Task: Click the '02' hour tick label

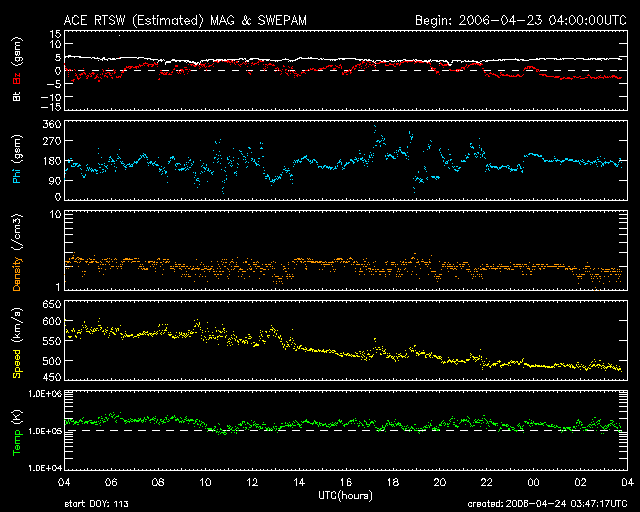Action: (x=580, y=482)
